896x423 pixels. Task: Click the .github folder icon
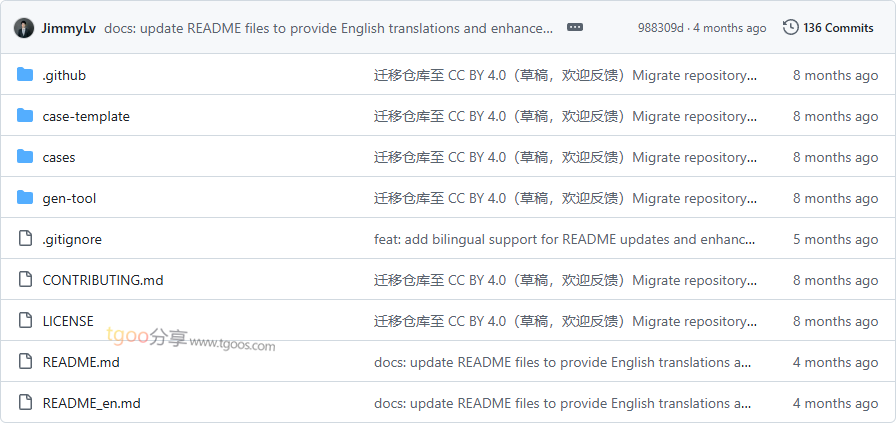tap(25, 75)
